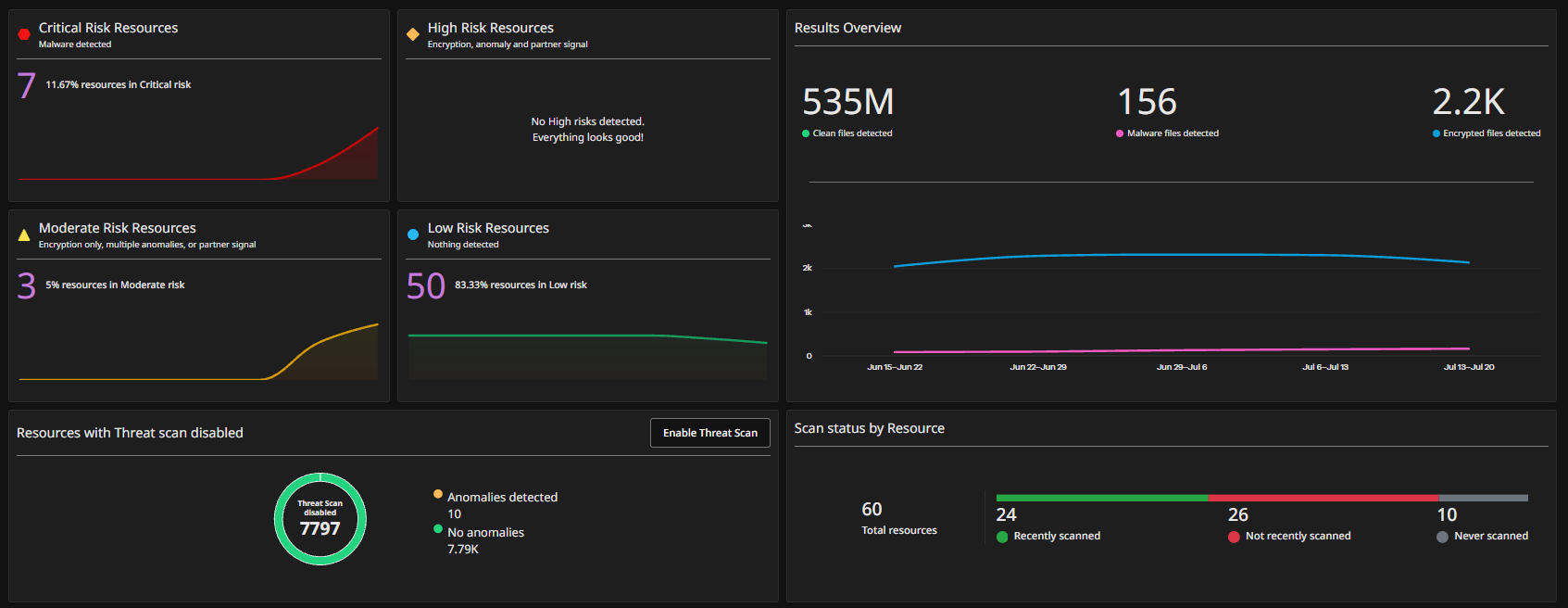Click the Scan status by Resource heading

click(869, 428)
